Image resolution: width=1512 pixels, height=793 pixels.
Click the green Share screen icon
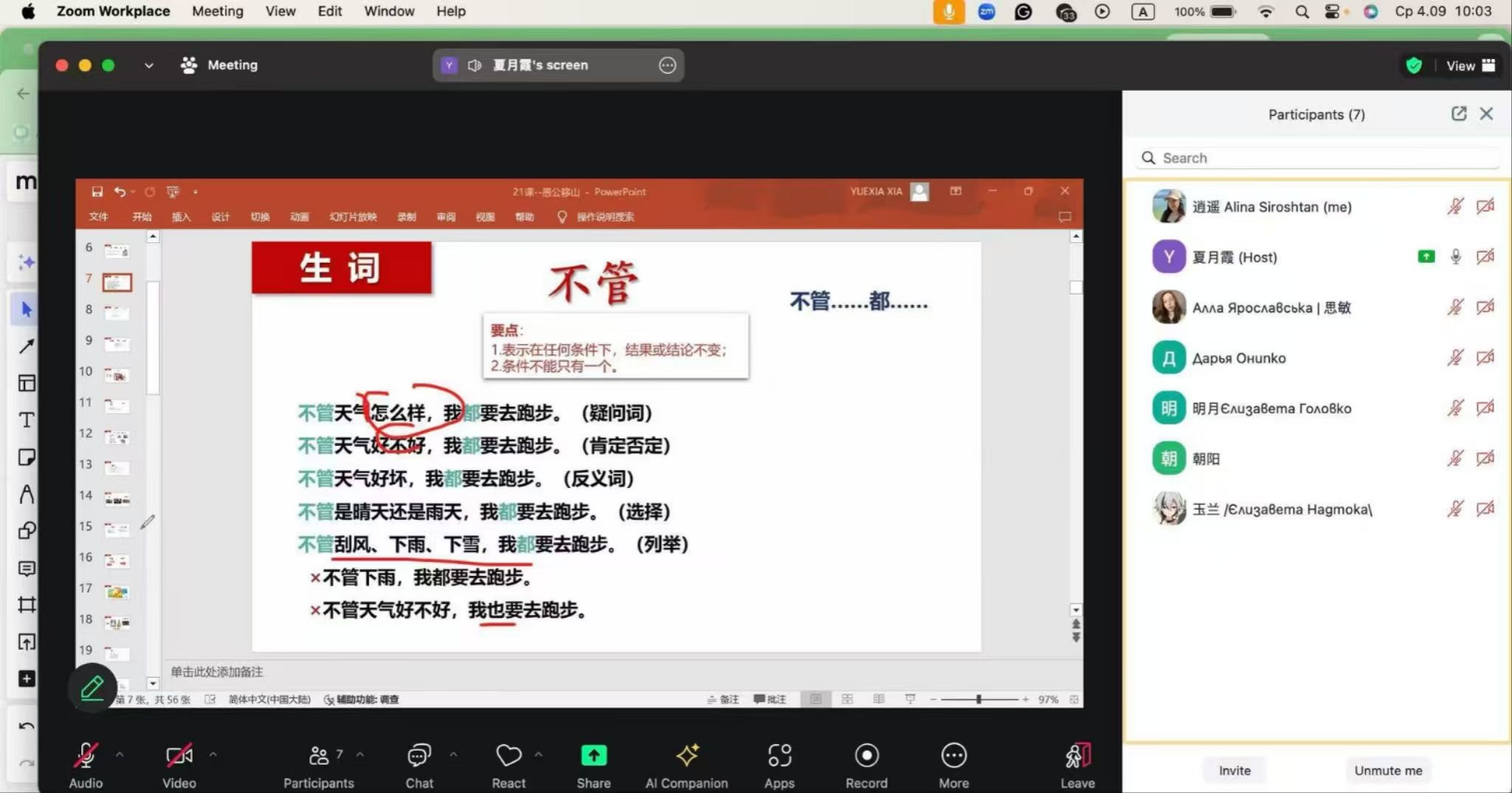[594, 756]
